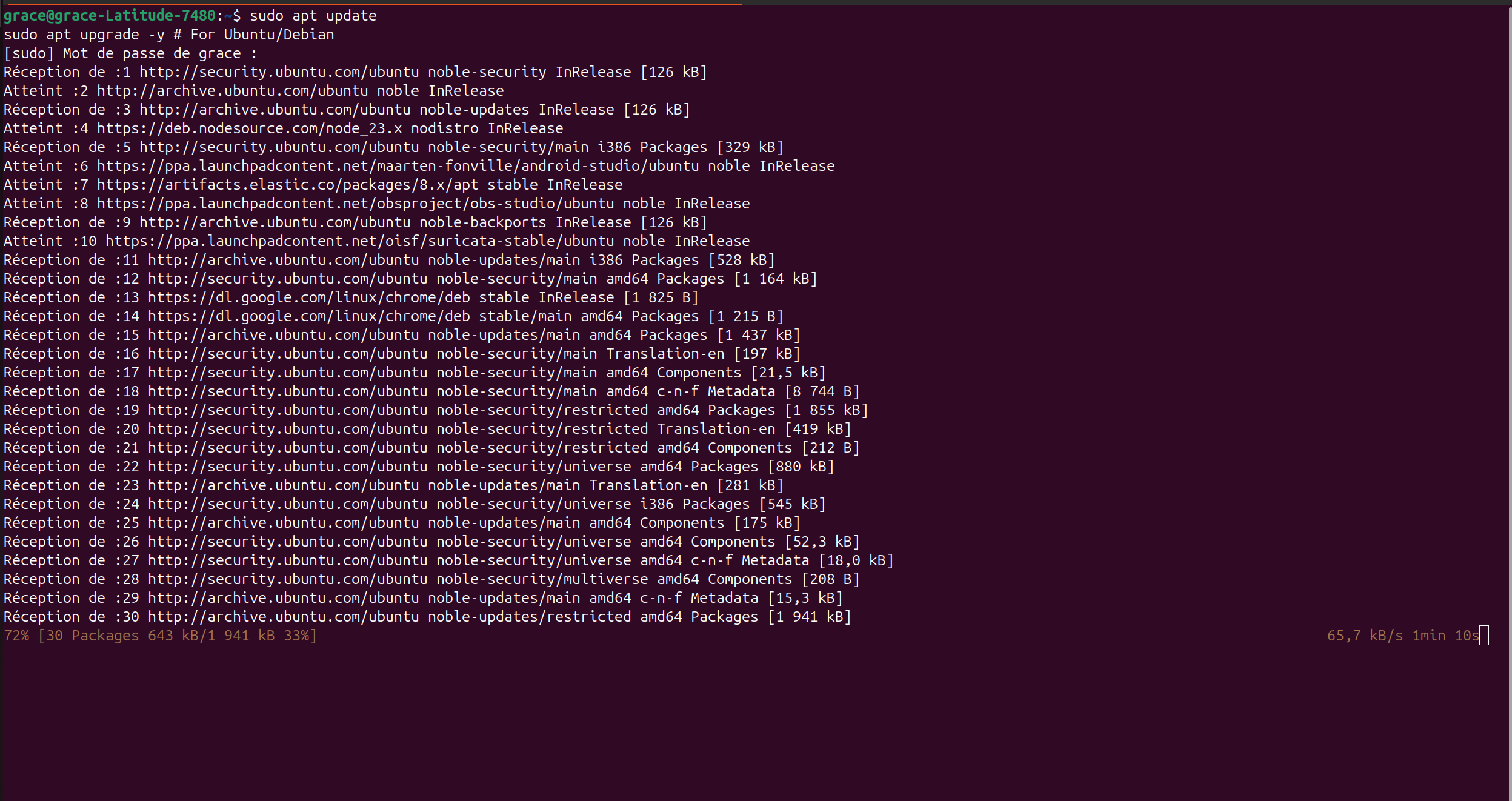Click the [1 941 kB] size text
1512x801 pixels.
click(x=809, y=617)
